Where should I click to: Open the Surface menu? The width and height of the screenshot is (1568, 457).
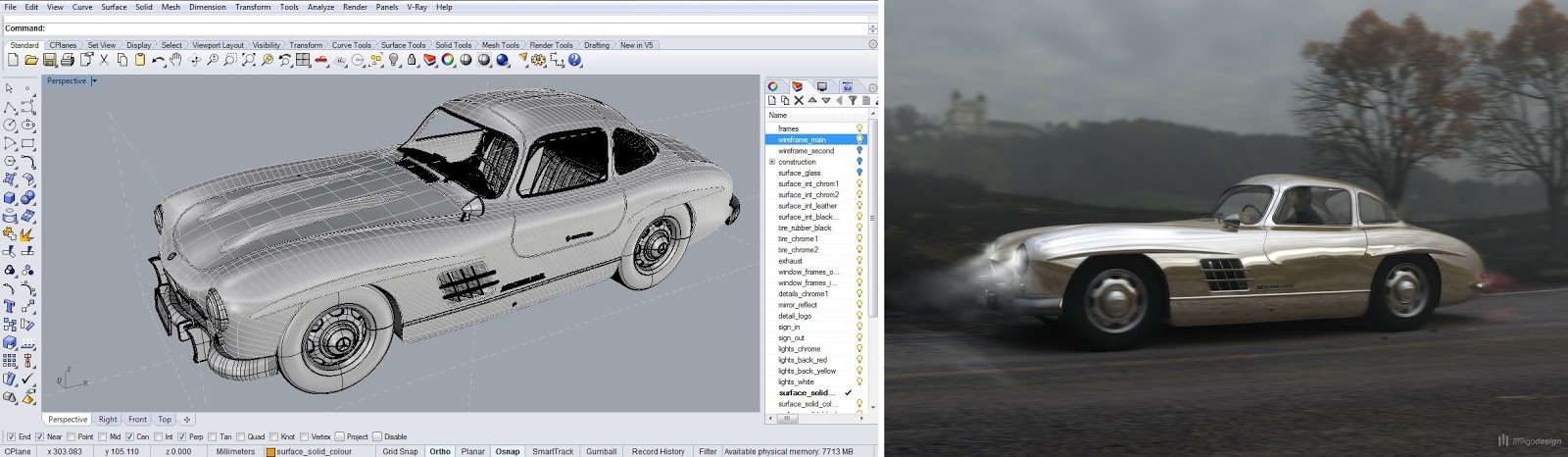point(114,7)
